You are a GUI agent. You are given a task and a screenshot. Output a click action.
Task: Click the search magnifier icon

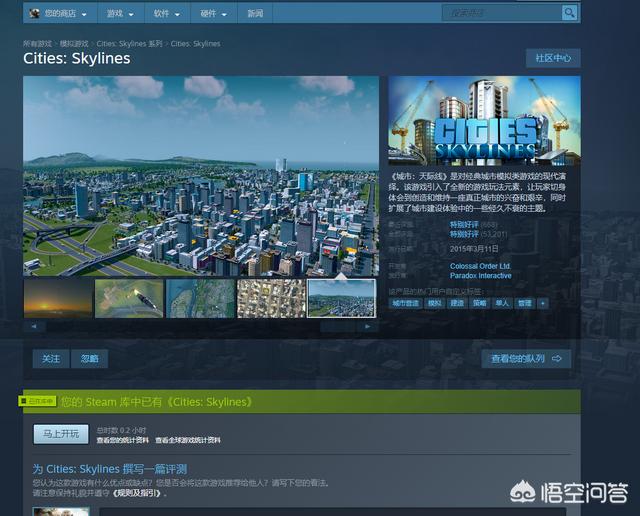(x=569, y=13)
